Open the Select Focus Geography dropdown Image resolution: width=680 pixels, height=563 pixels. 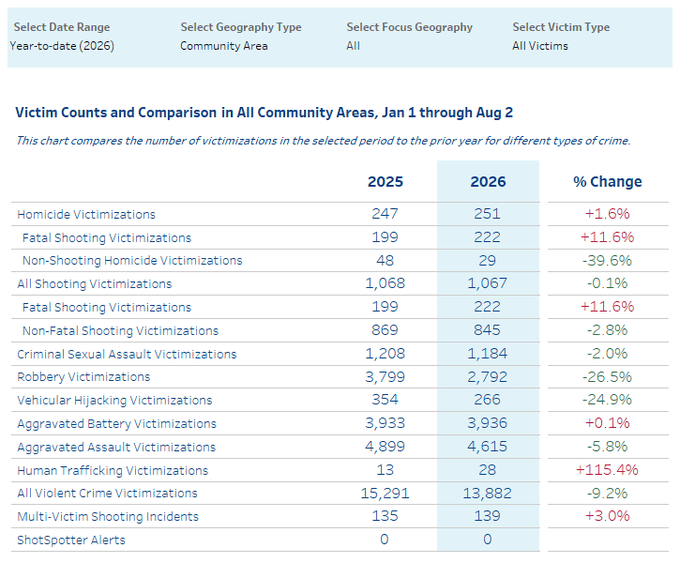353,46
